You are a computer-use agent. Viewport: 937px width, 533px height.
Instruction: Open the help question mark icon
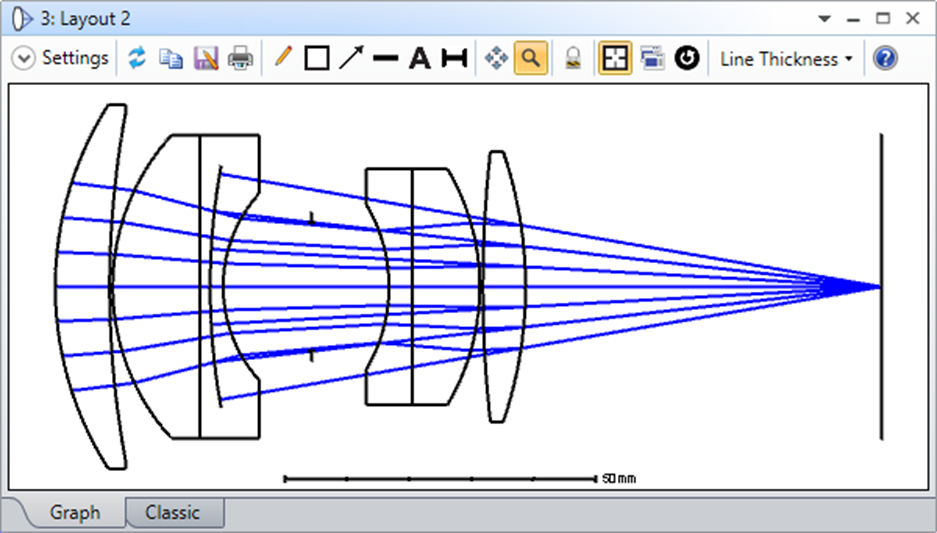885,59
